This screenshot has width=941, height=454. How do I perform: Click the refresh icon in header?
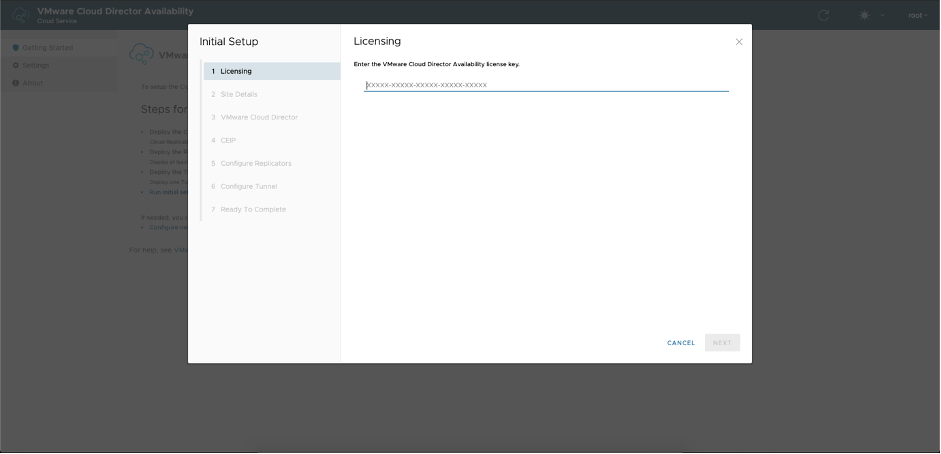click(823, 15)
